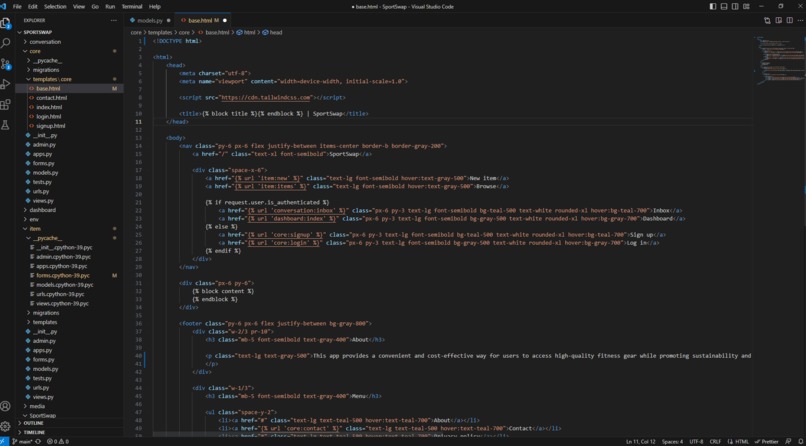The height and width of the screenshot is (446, 806).
Task: Open the Run and Debug view
Action: [6, 84]
